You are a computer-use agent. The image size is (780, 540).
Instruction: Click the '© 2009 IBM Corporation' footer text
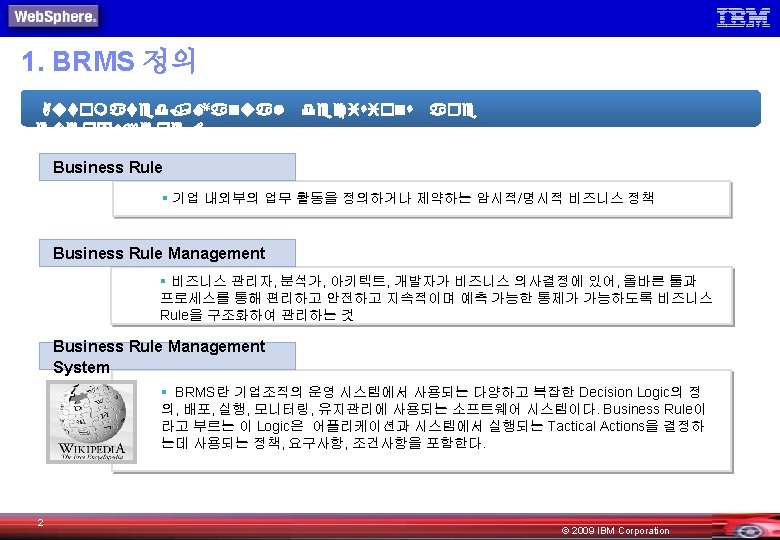(615, 531)
